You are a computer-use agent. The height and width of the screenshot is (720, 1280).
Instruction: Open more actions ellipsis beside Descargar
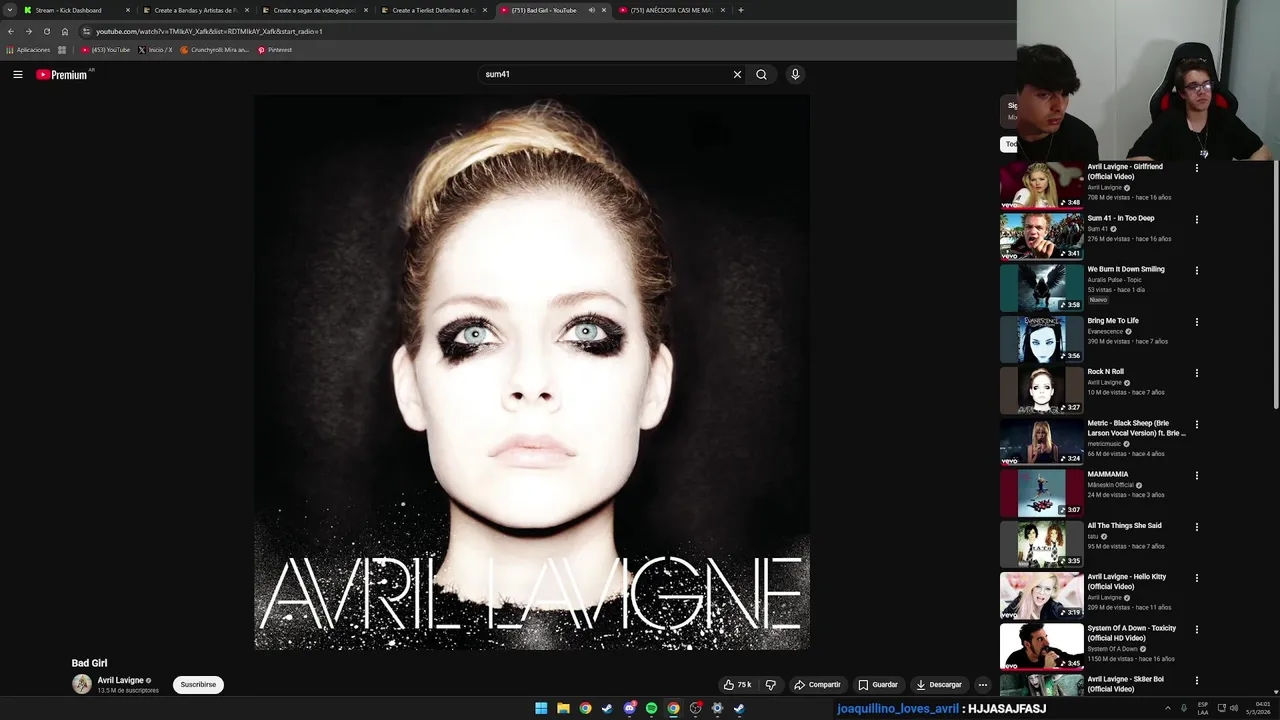point(983,685)
